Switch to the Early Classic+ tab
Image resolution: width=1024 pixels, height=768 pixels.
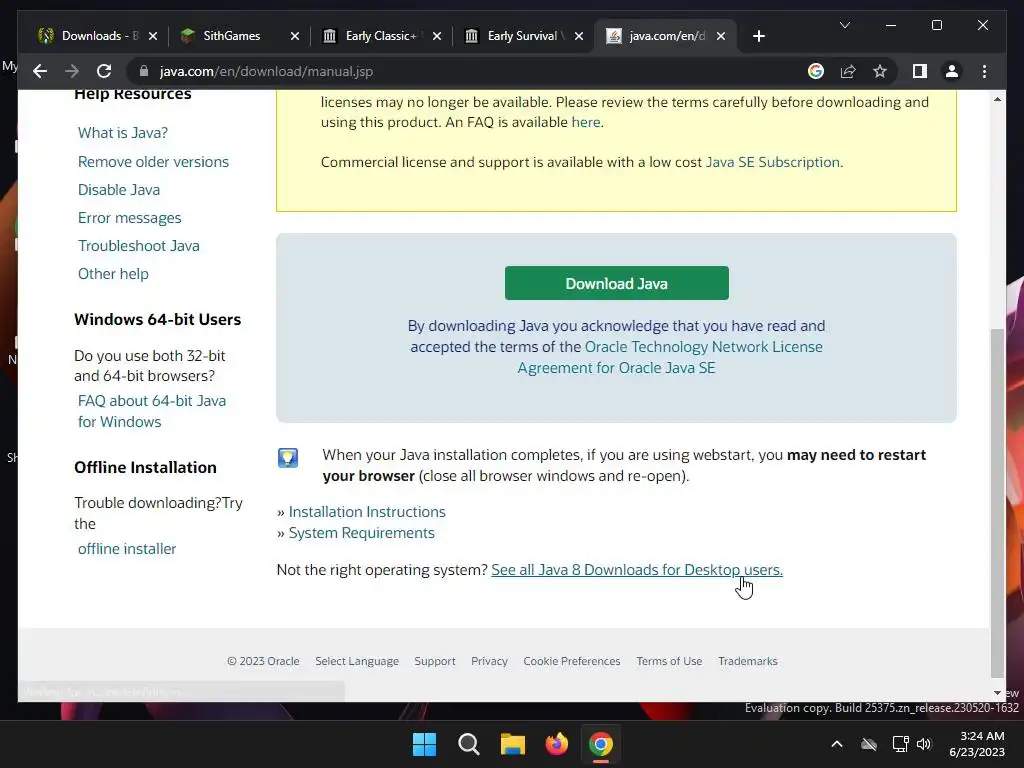pos(381,36)
